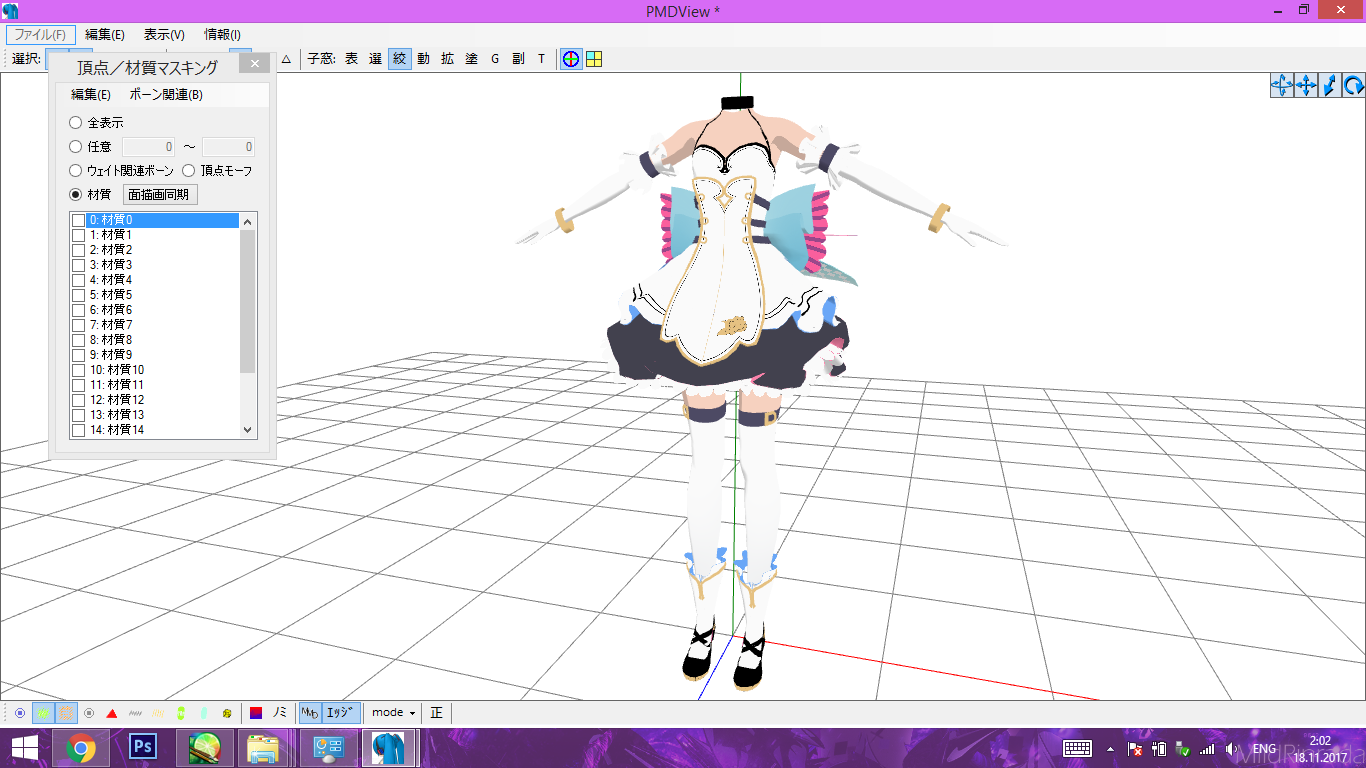
Task: Open the ファイル(F) menu
Action: (40, 34)
